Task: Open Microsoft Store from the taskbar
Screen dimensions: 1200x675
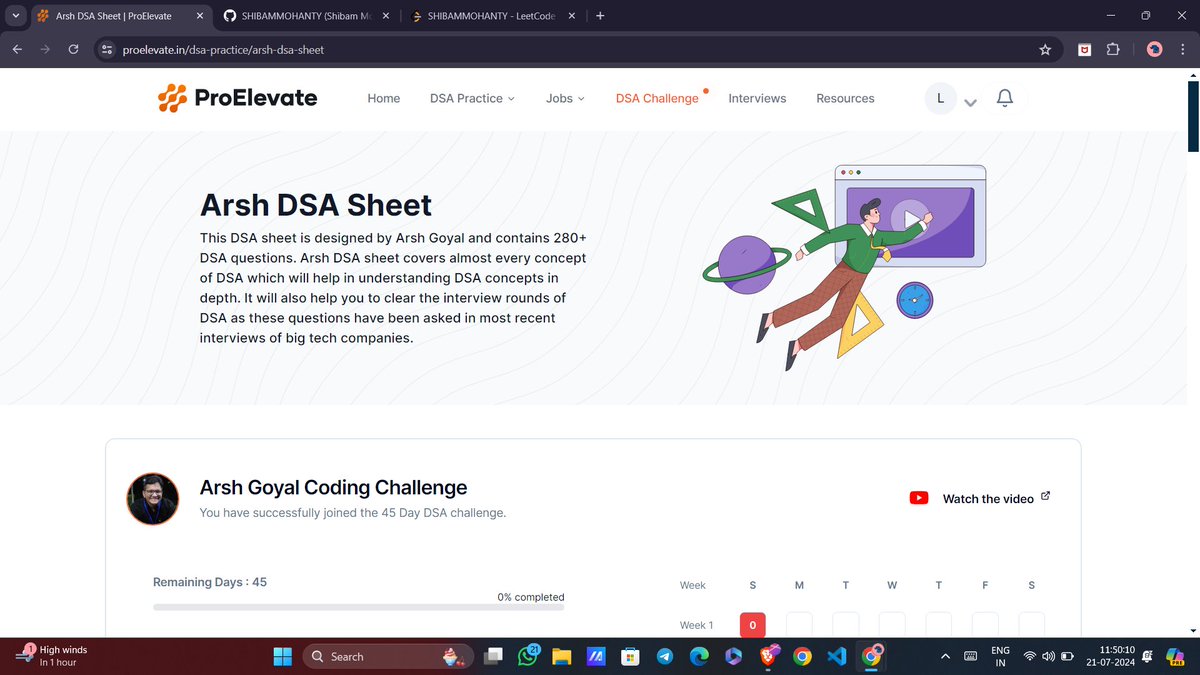Action: click(x=630, y=656)
